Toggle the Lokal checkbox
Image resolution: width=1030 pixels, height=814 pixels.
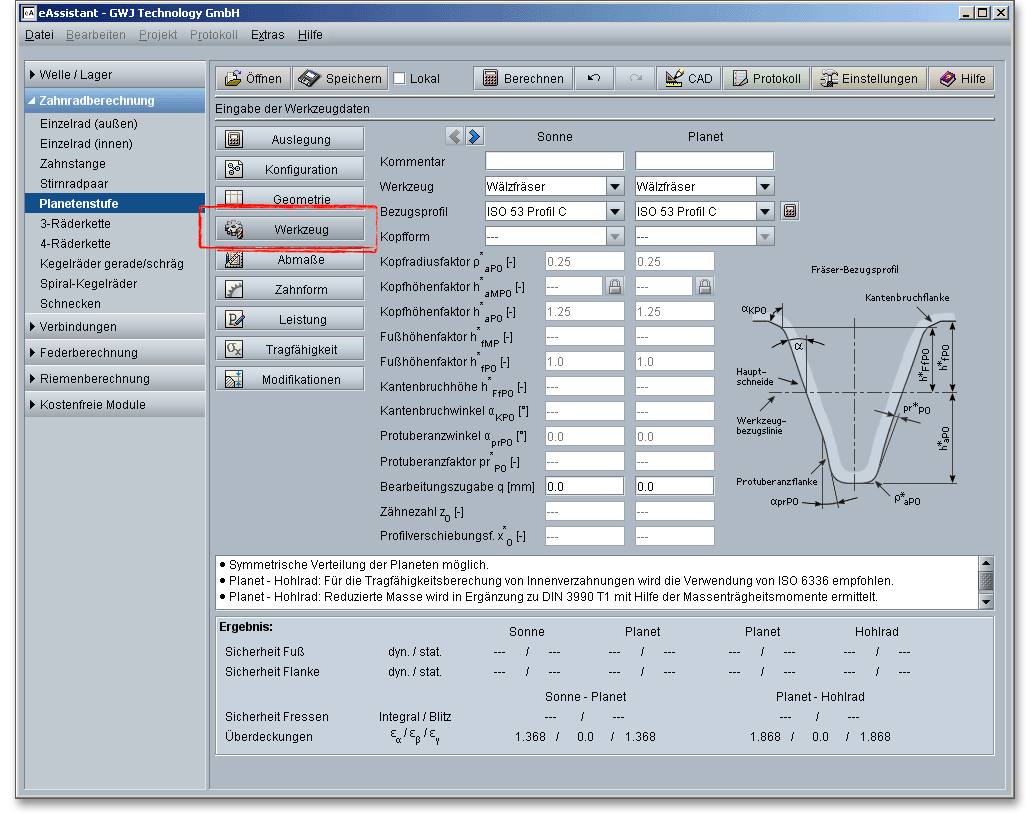pos(400,79)
